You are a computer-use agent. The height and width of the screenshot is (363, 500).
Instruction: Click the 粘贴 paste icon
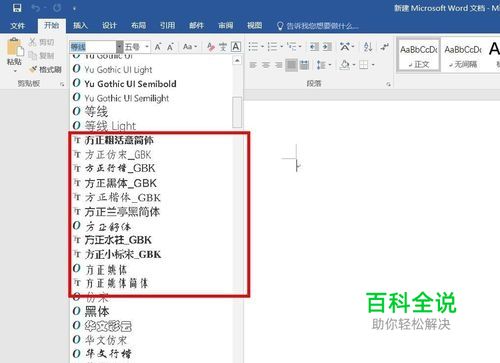(x=15, y=47)
